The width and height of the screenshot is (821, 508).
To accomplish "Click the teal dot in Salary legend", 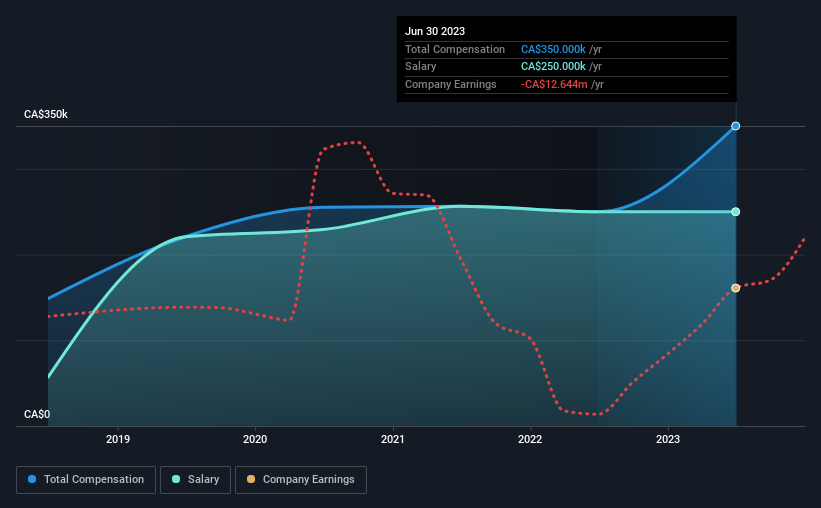I will tap(176, 479).
